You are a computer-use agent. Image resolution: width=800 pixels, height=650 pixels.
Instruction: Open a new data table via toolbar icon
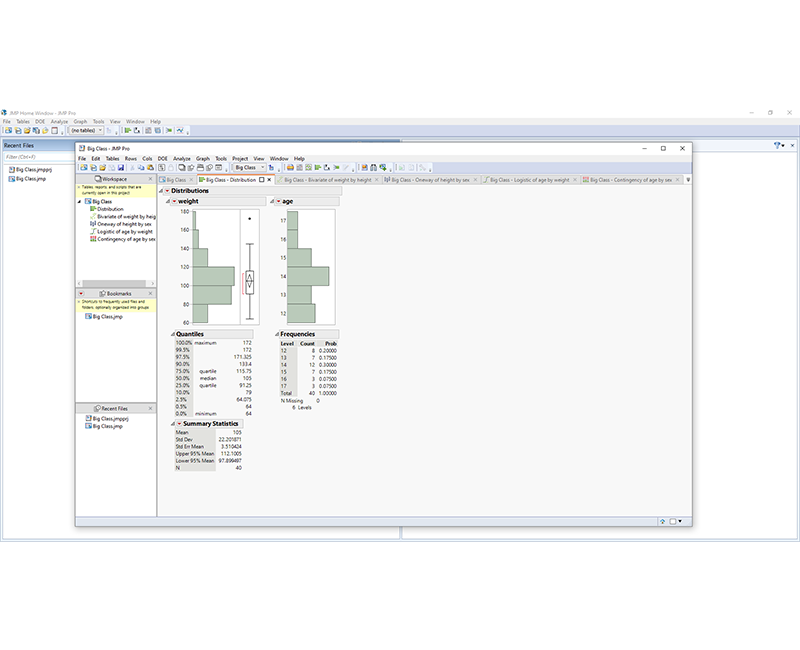pyautogui.click(x=84, y=166)
